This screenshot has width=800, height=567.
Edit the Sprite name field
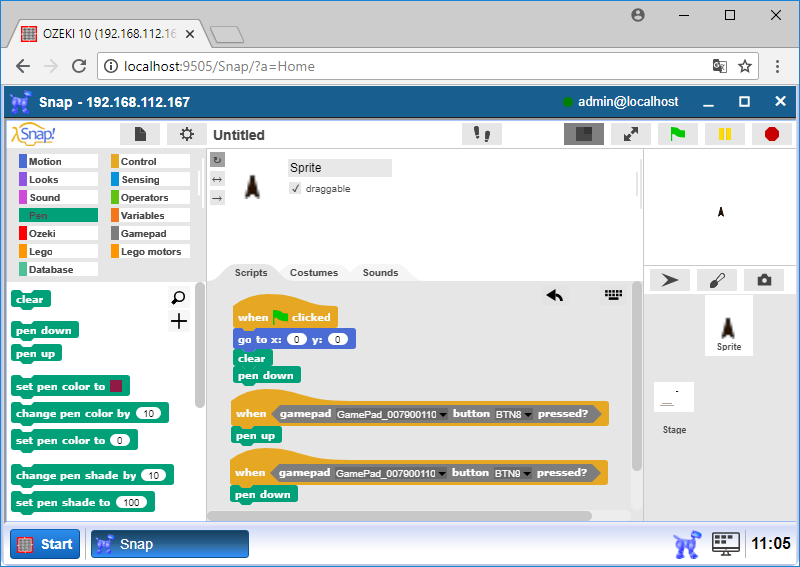coord(340,168)
